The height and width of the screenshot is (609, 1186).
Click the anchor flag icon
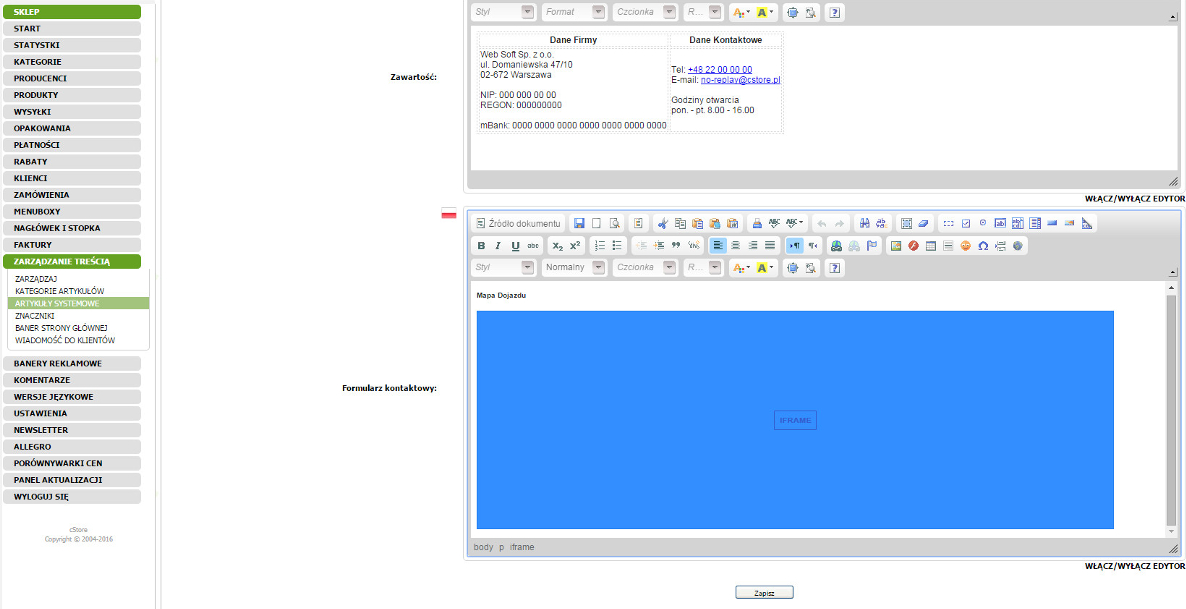point(871,246)
